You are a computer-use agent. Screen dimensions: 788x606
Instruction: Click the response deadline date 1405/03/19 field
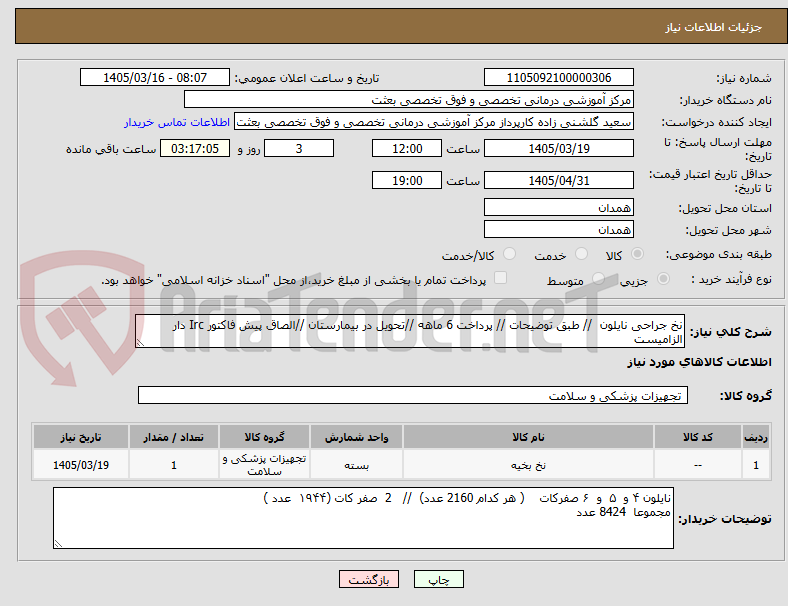pyautogui.click(x=559, y=148)
